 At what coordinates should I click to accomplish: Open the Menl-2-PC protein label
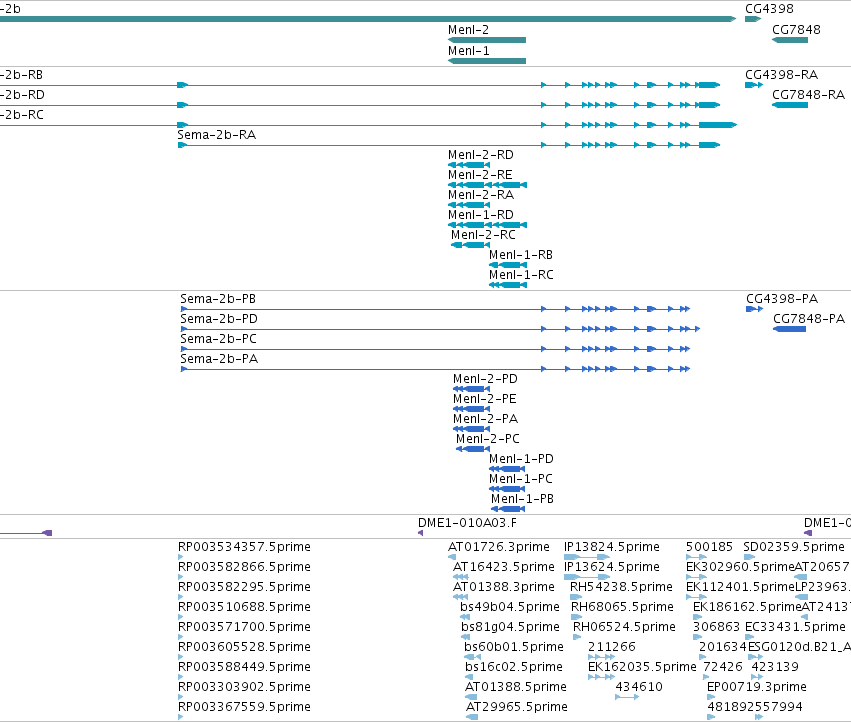coord(487,439)
